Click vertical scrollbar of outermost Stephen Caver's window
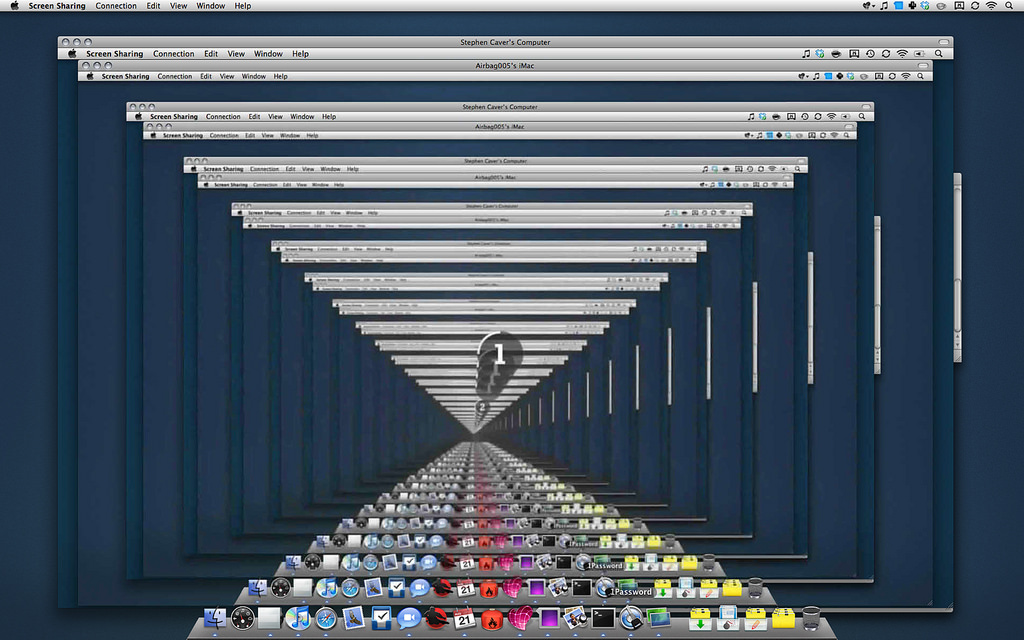The height and width of the screenshot is (640, 1024). [x=957, y=268]
